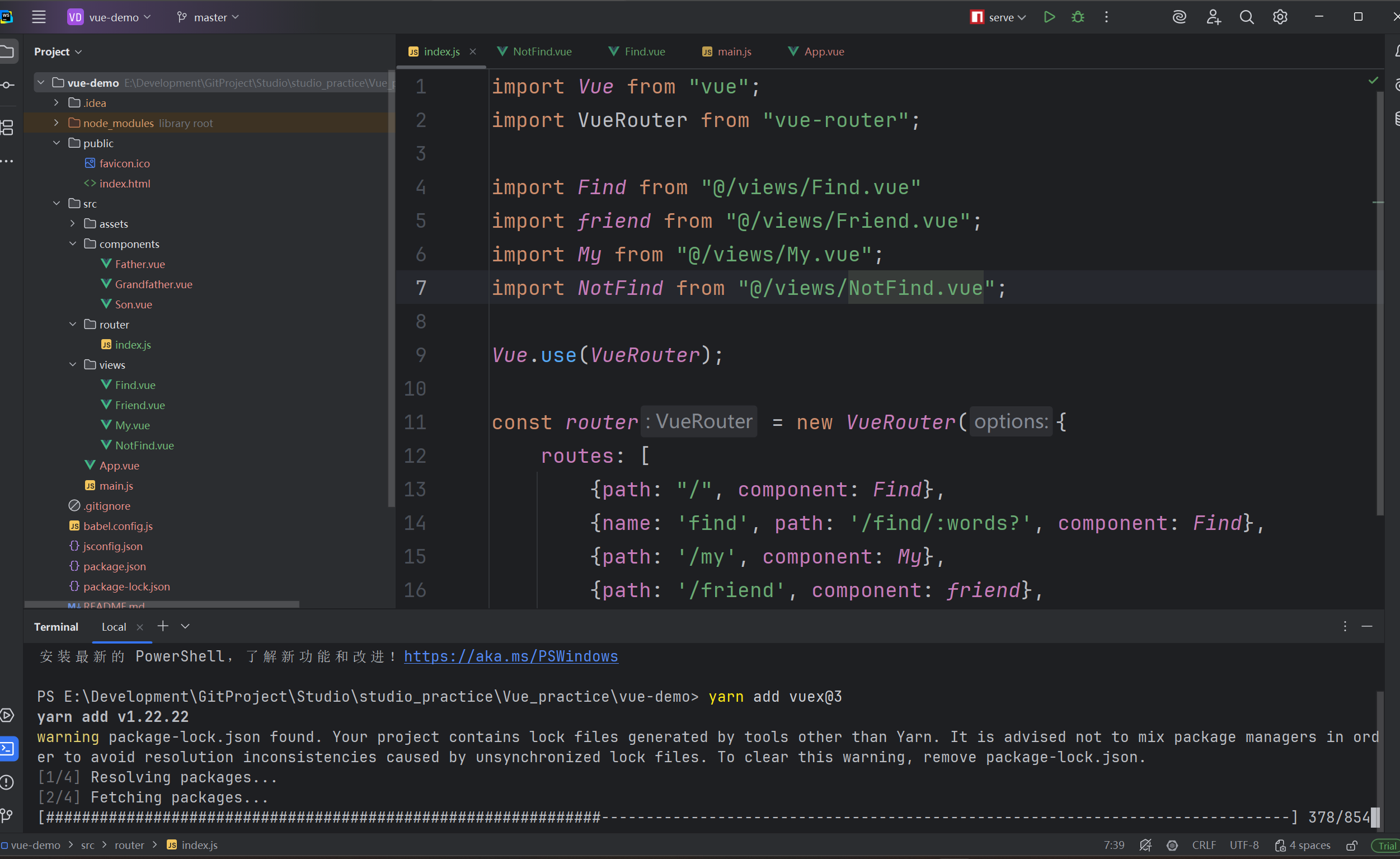Viewport: 1400px width, 859px height.
Task: Click the CRLF line separator button
Action: pos(1204,846)
